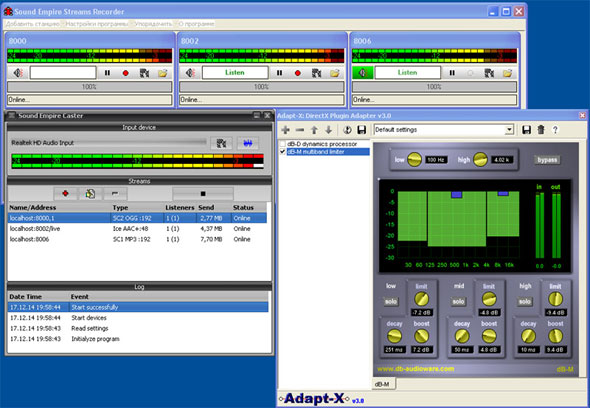Viewport: 590px width, 408px height.
Task: Pause the 8000 stream recorder
Action: pyautogui.click(x=107, y=73)
